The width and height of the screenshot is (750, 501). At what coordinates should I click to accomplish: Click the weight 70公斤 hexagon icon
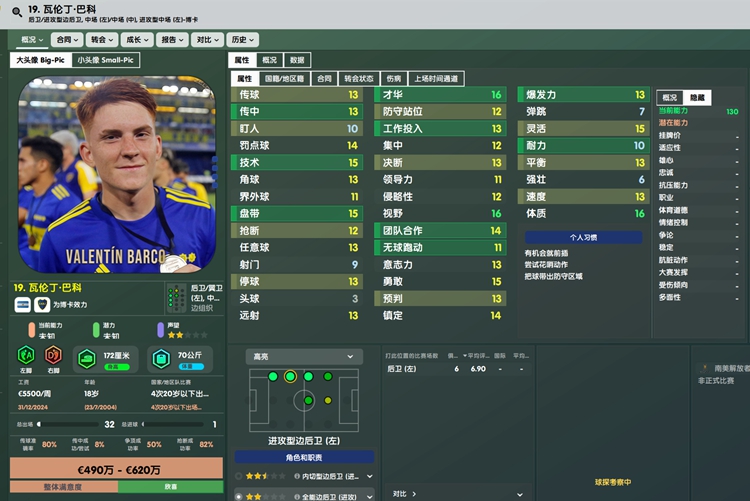(161, 359)
